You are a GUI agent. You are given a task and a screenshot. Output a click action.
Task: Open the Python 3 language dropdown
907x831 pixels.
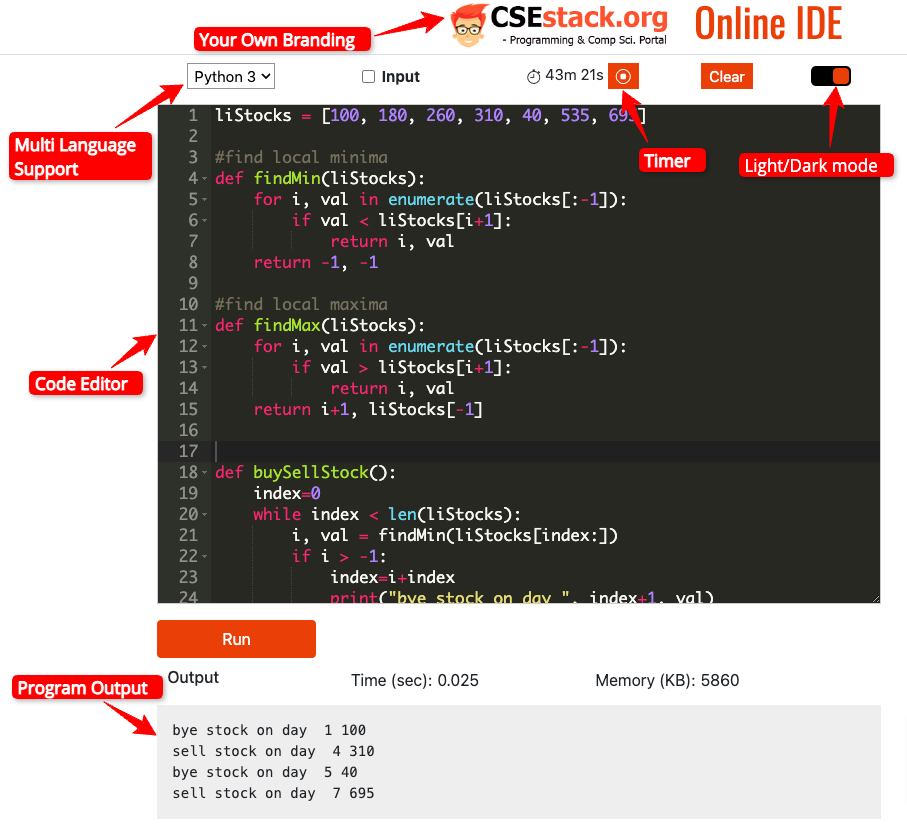click(230, 76)
